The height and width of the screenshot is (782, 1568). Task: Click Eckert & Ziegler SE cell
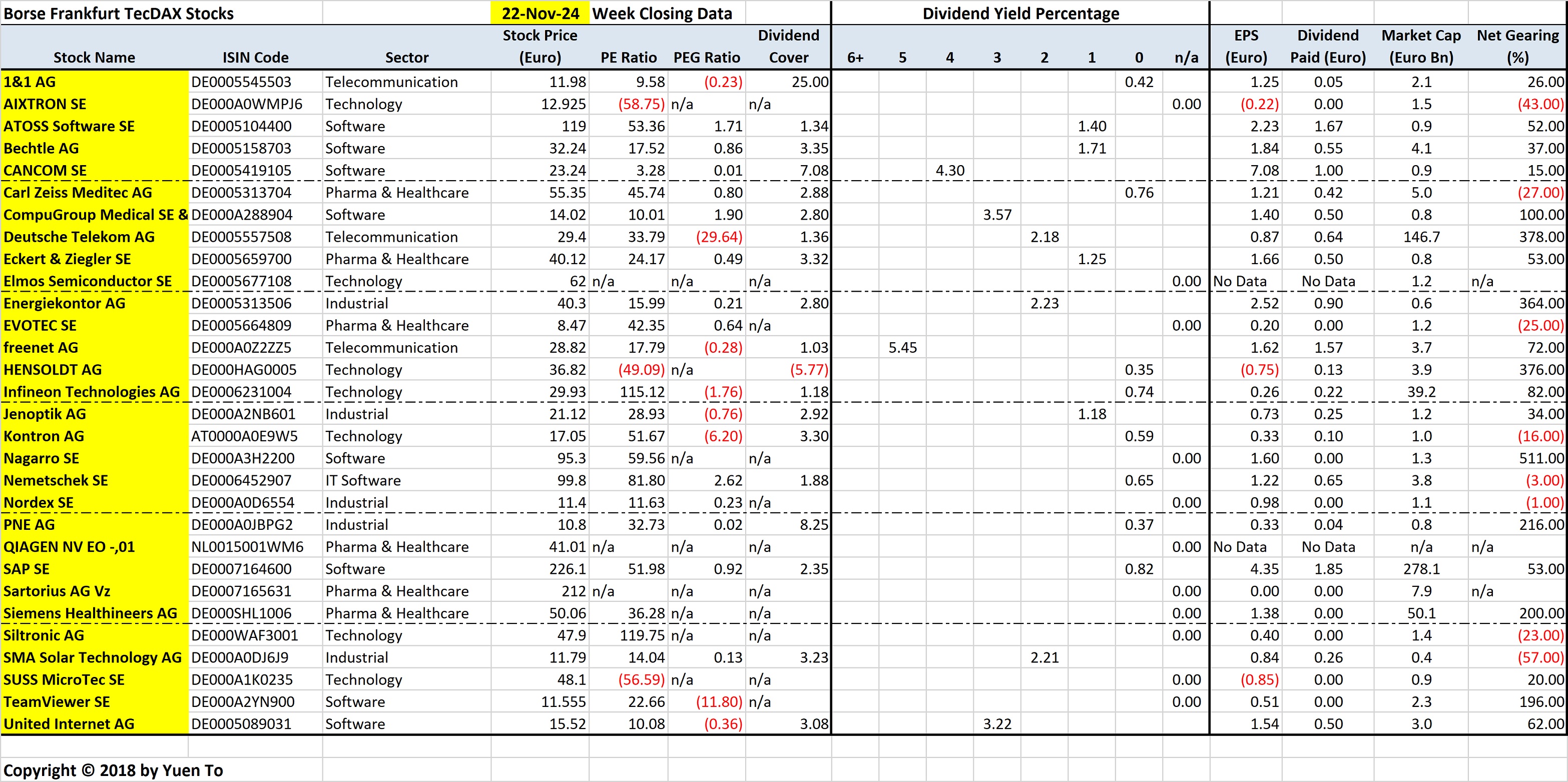point(95,259)
